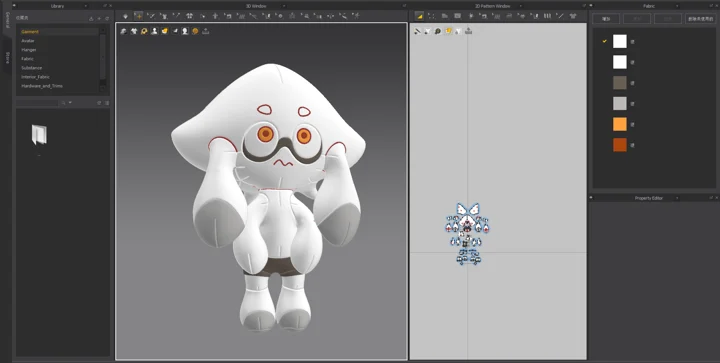Open the 3D Window title dropdown
Screen dimensions: 720x363
(x=283, y=6)
